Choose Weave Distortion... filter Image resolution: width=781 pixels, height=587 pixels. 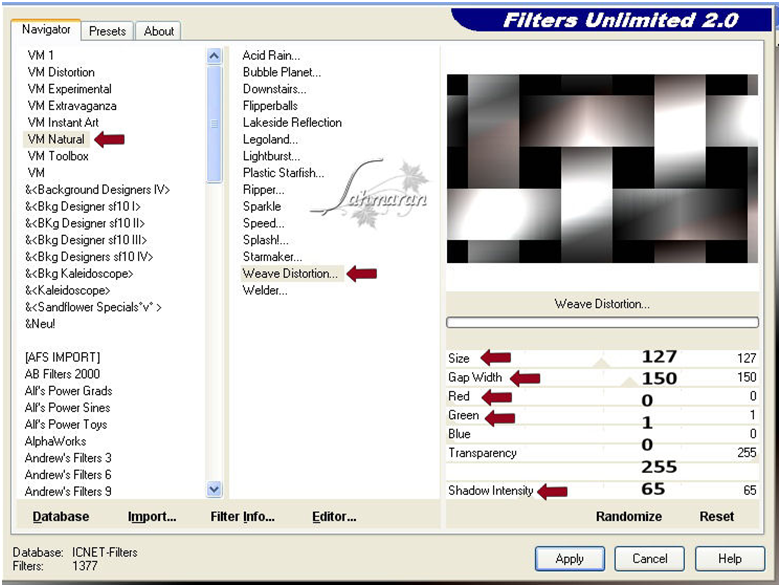point(292,273)
